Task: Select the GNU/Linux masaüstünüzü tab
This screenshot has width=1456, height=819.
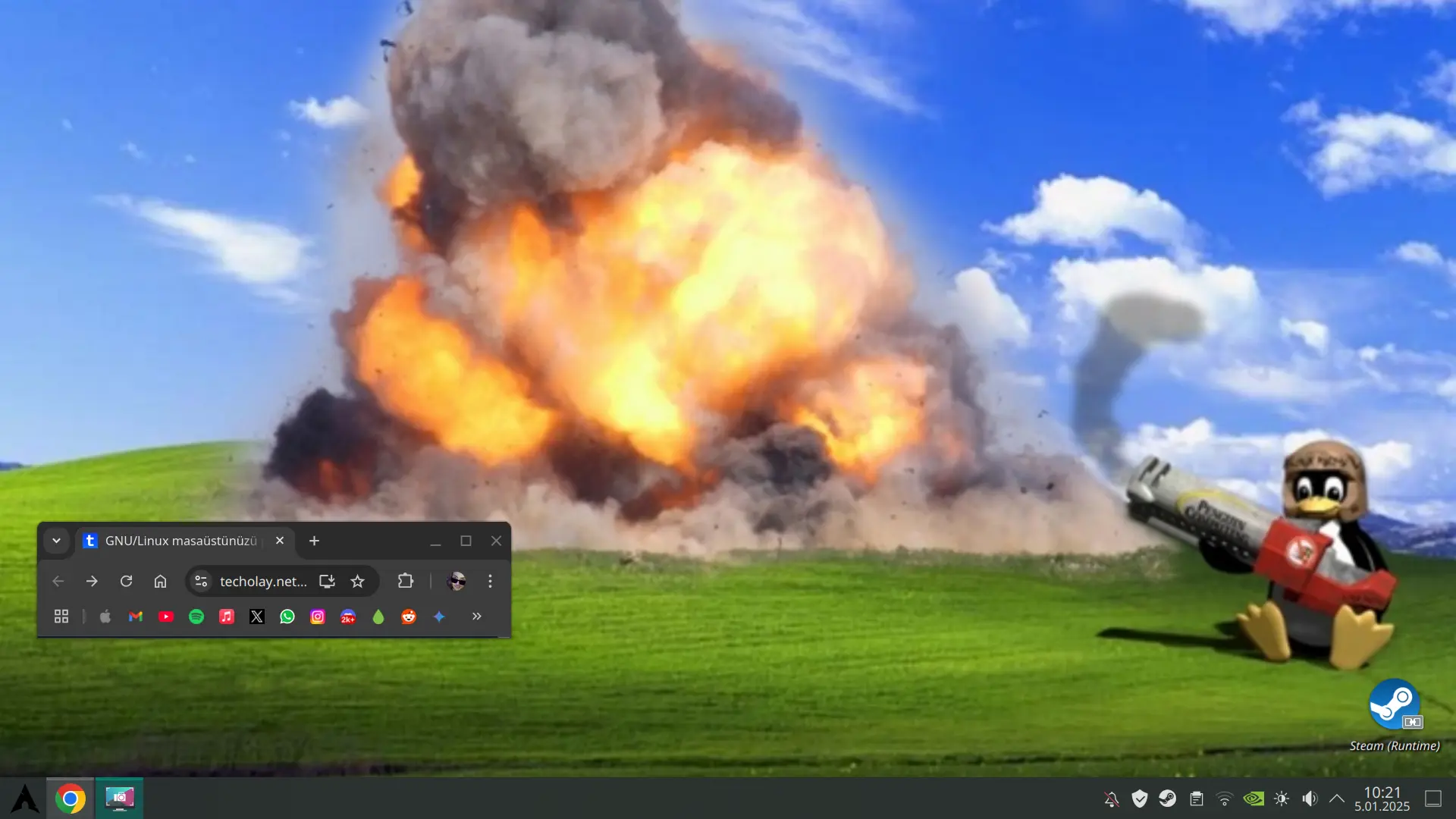Action: (180, 541)
